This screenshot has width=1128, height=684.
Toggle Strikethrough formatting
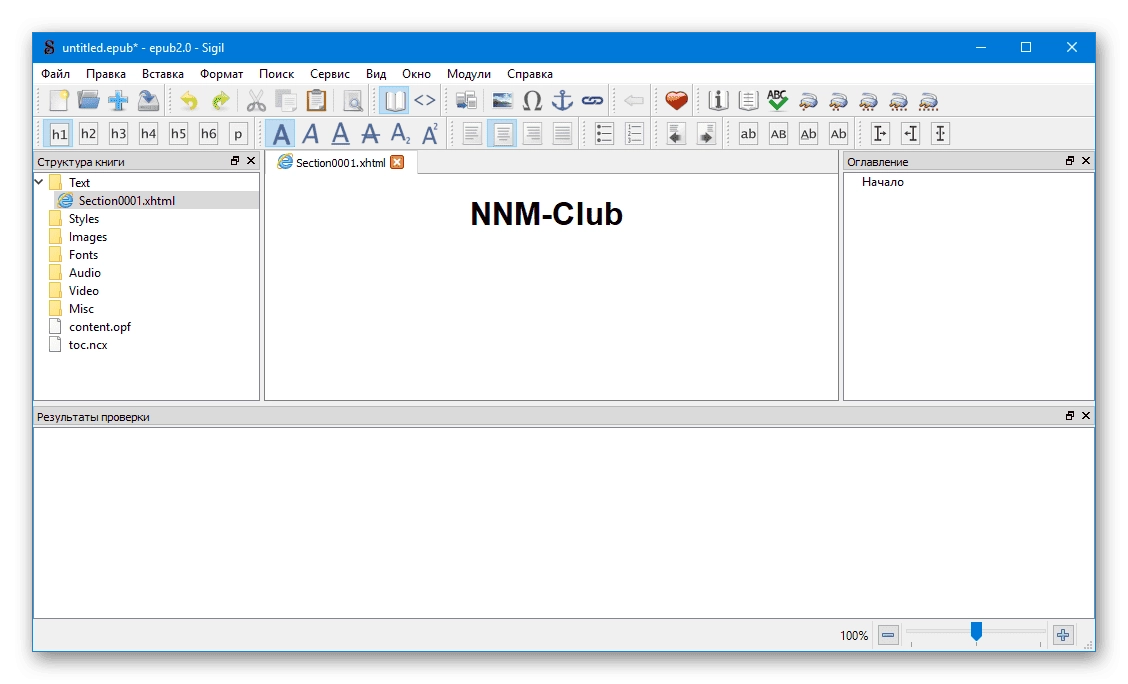pyautogui.click(x=370, y=134)
